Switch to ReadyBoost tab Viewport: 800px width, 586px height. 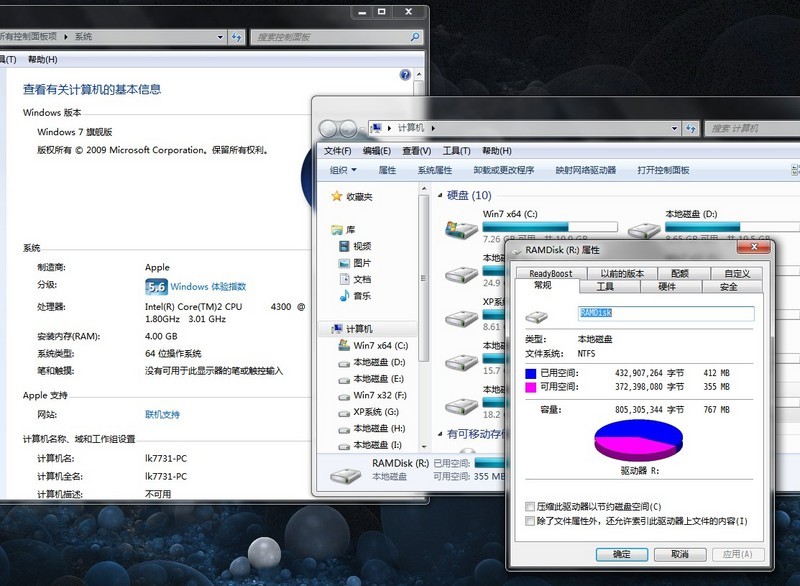click(x=551, y=273)
